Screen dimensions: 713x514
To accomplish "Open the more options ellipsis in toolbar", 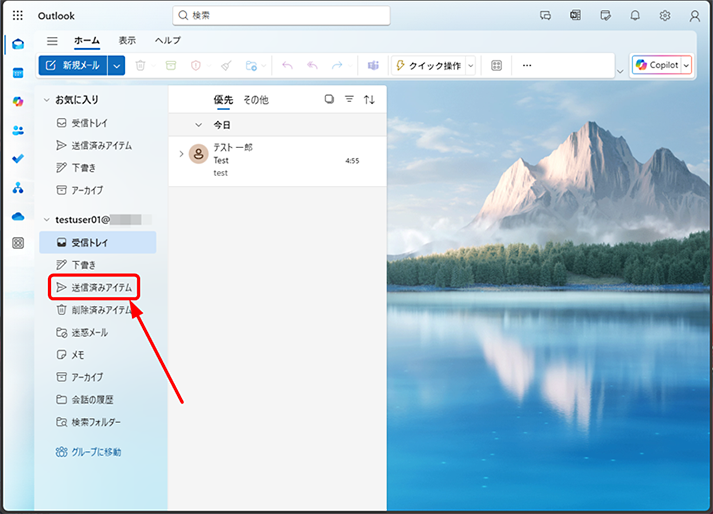I will pos(527,66).
